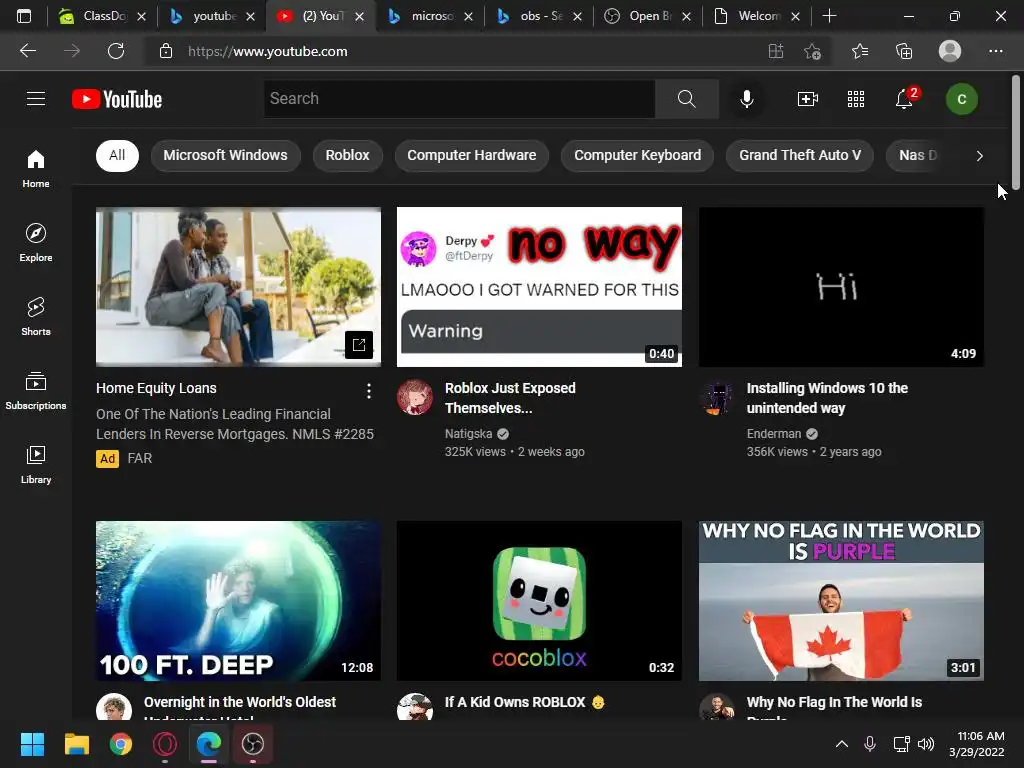The width and height of the screenshot is (1024, 768).
Task: Go to Home in sidebar
Action: [x=36, y=169]
